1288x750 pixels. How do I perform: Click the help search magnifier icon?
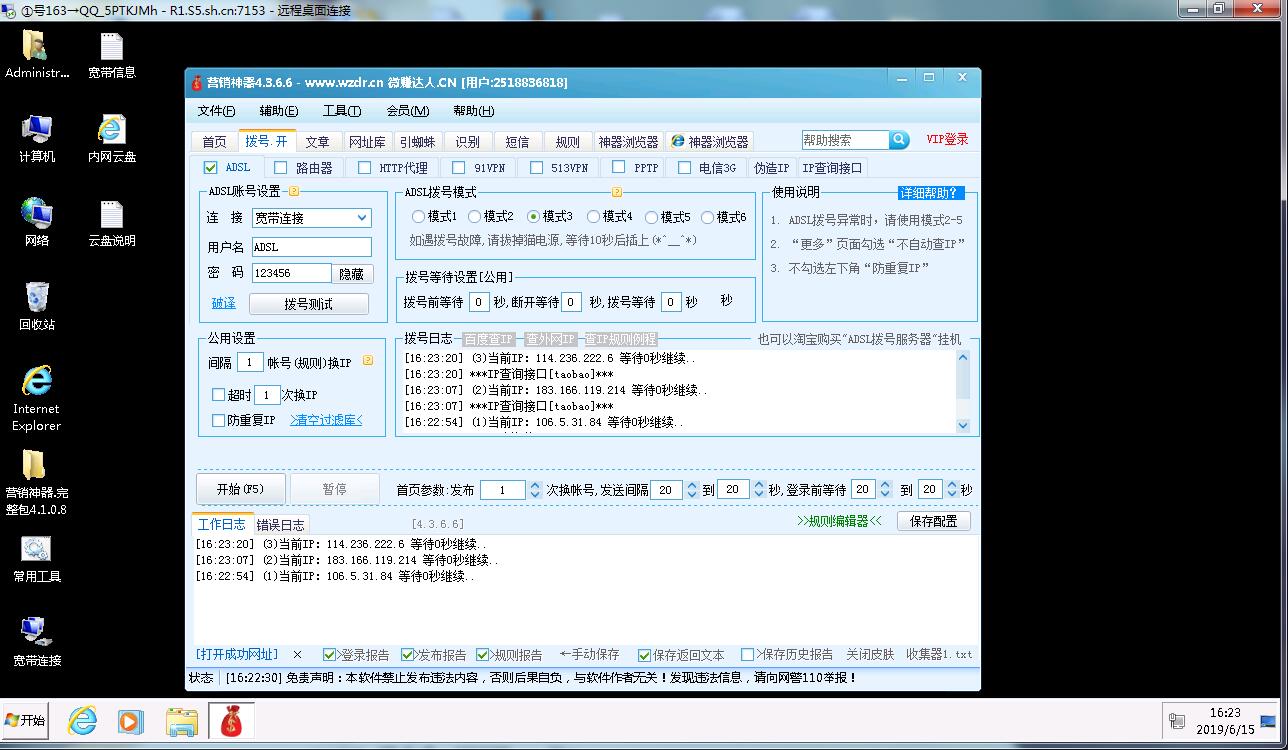(898, 140)
